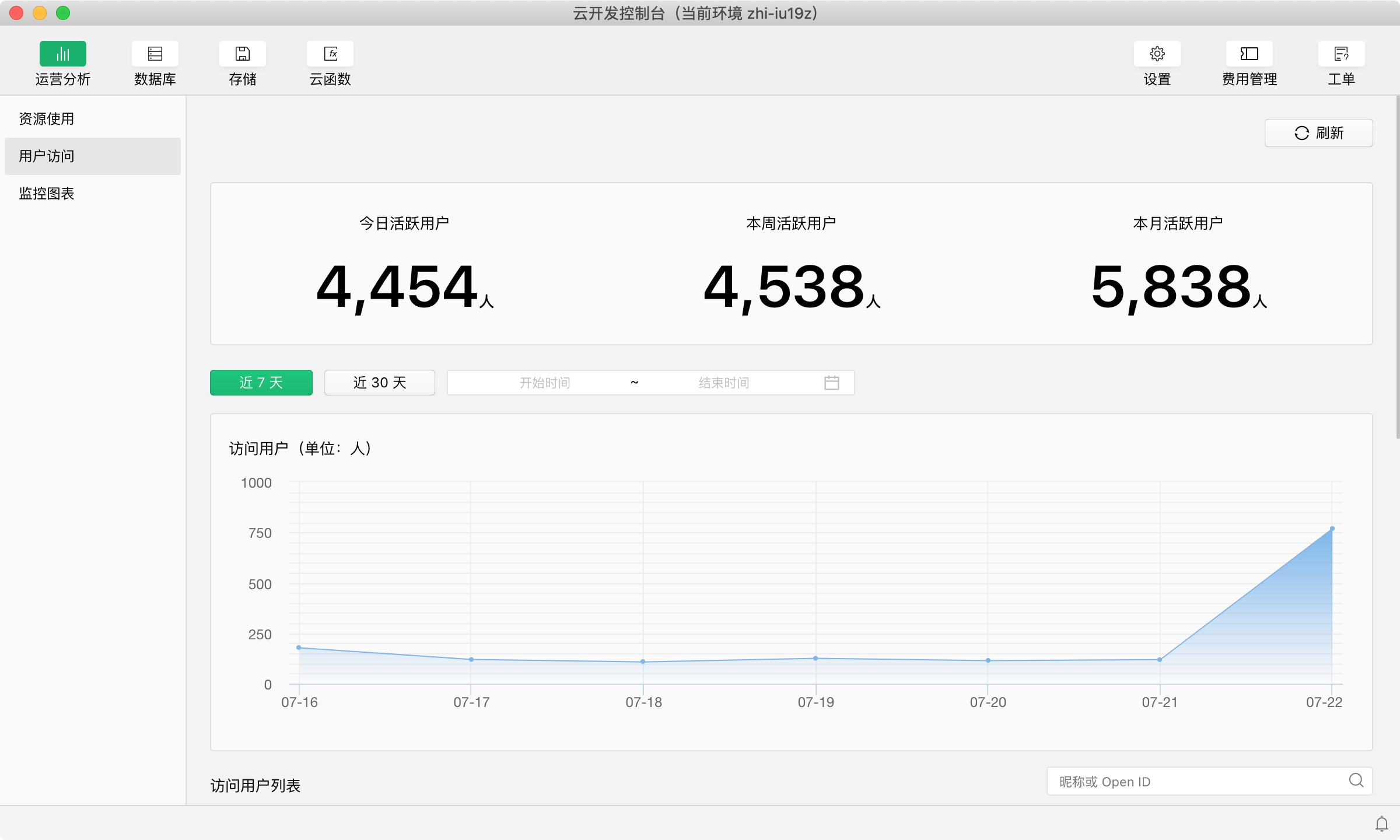Open the 数据库 database icon

(155, 54)
